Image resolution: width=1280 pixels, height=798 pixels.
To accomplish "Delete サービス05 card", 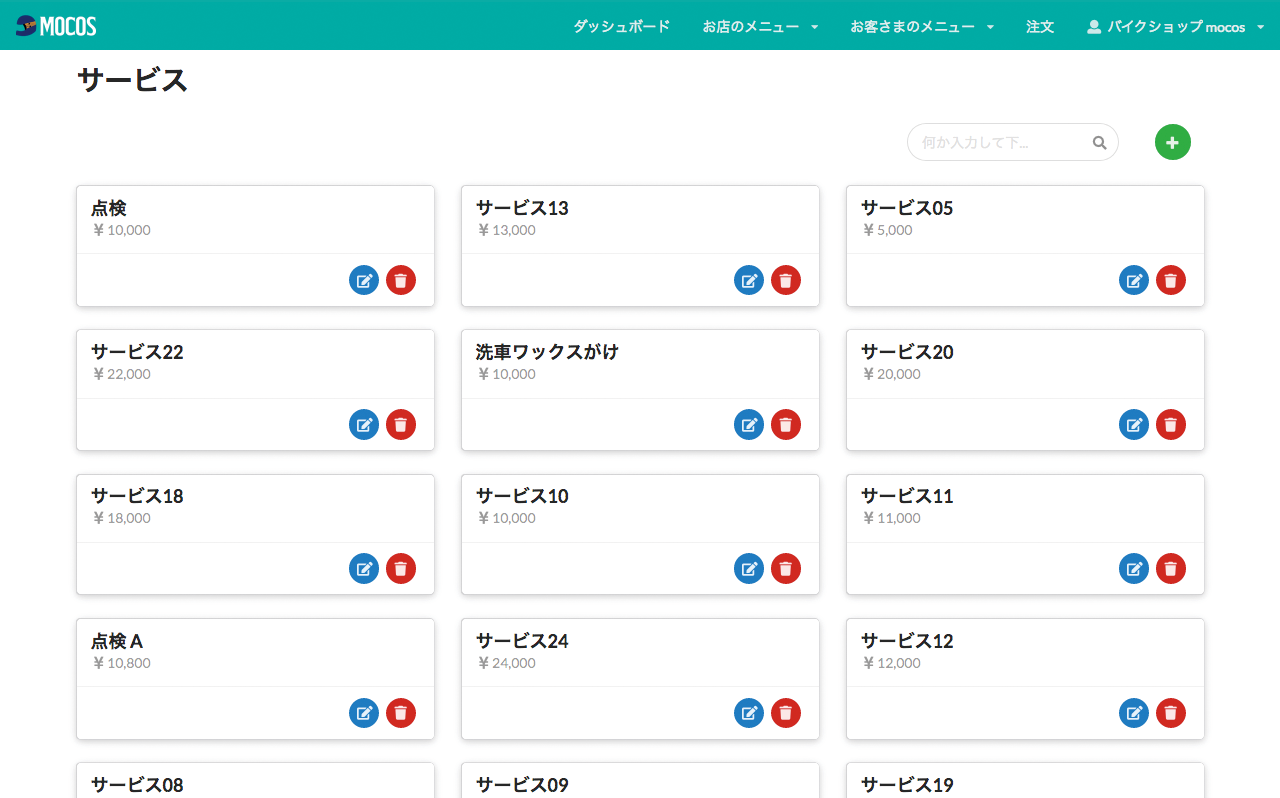I will click(1171, 280).
